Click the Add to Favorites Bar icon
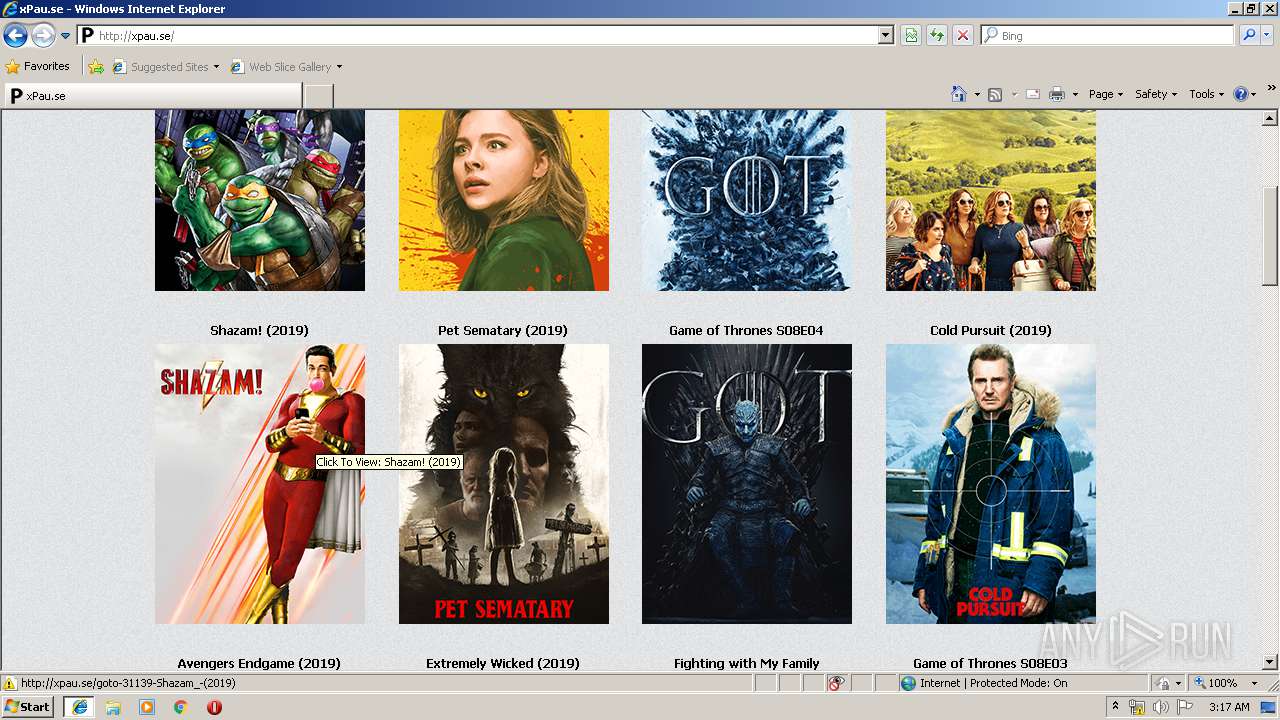The image size is (1280, 720). click(96, 67)
